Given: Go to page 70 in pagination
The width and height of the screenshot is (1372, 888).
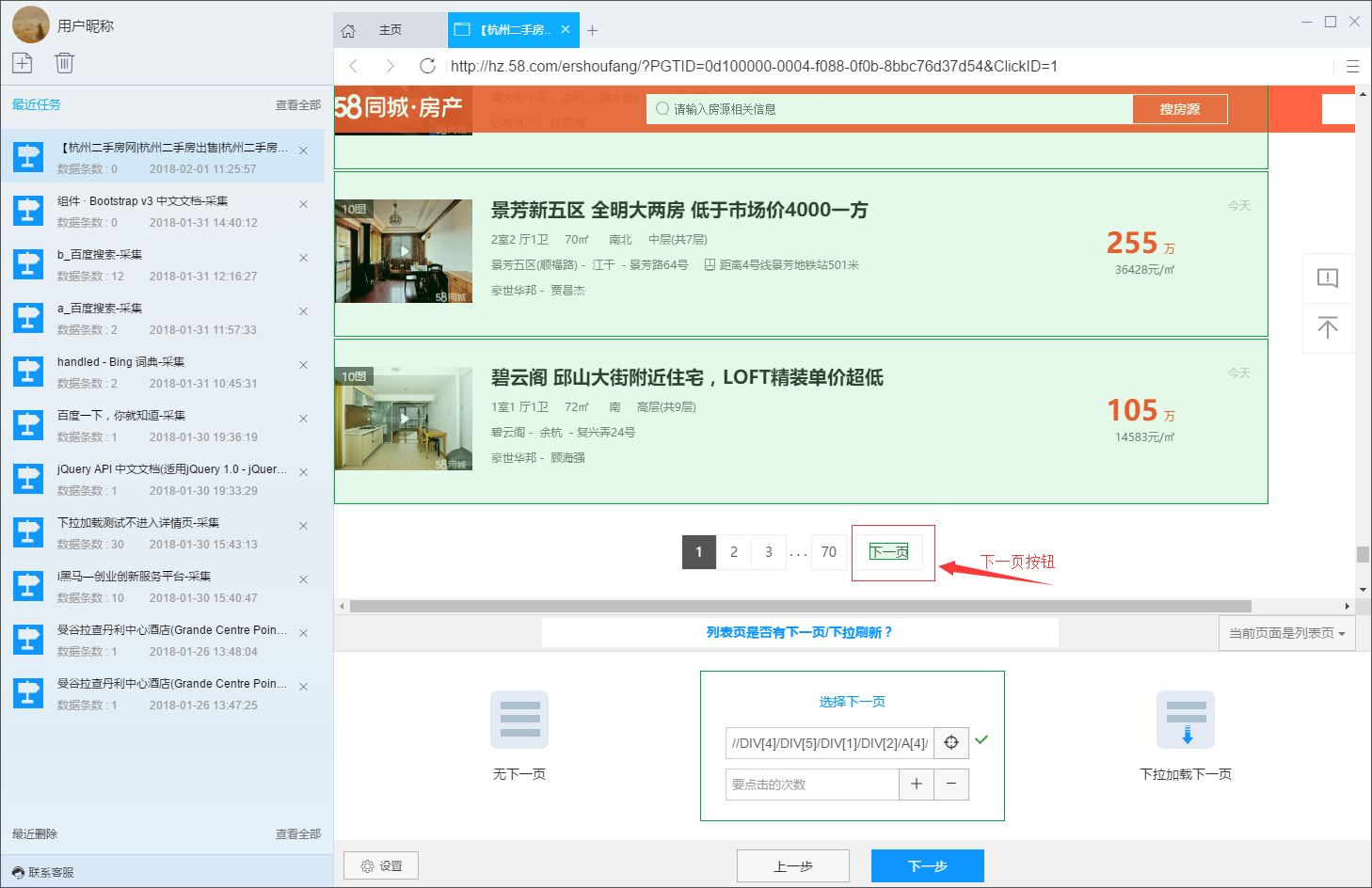Looking at the screenshot, I should [x=829, y=552].
